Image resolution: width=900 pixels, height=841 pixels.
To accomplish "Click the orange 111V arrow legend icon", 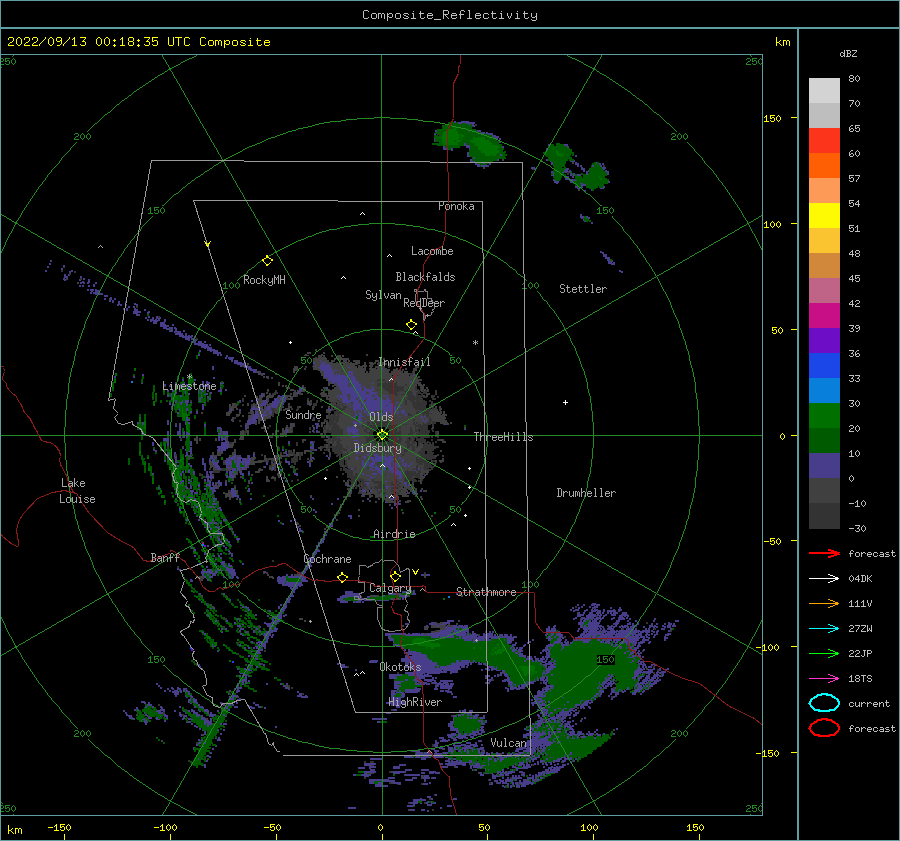I will click(824, 603).
